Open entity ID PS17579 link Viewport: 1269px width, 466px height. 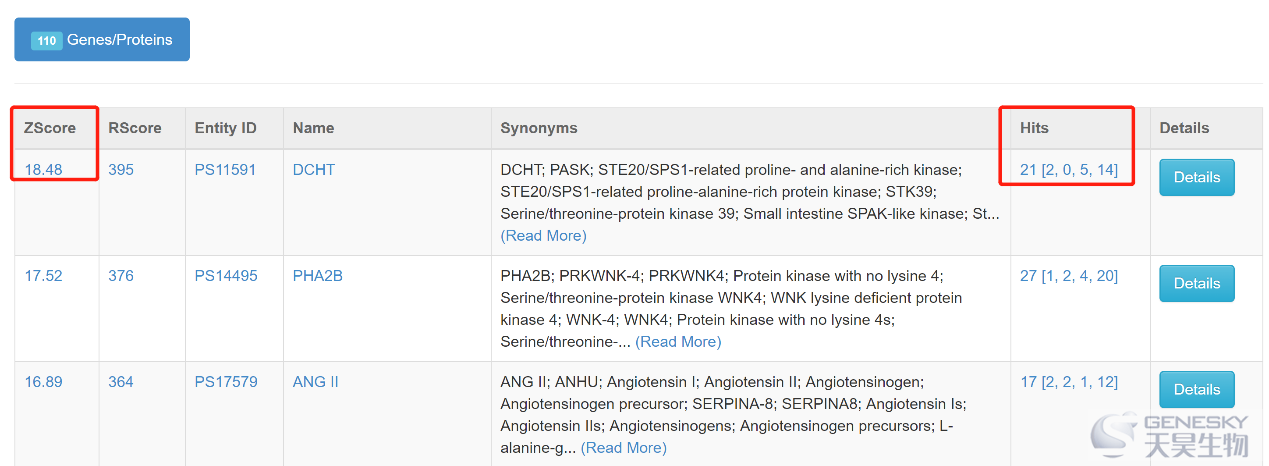[x=226, y=382]
